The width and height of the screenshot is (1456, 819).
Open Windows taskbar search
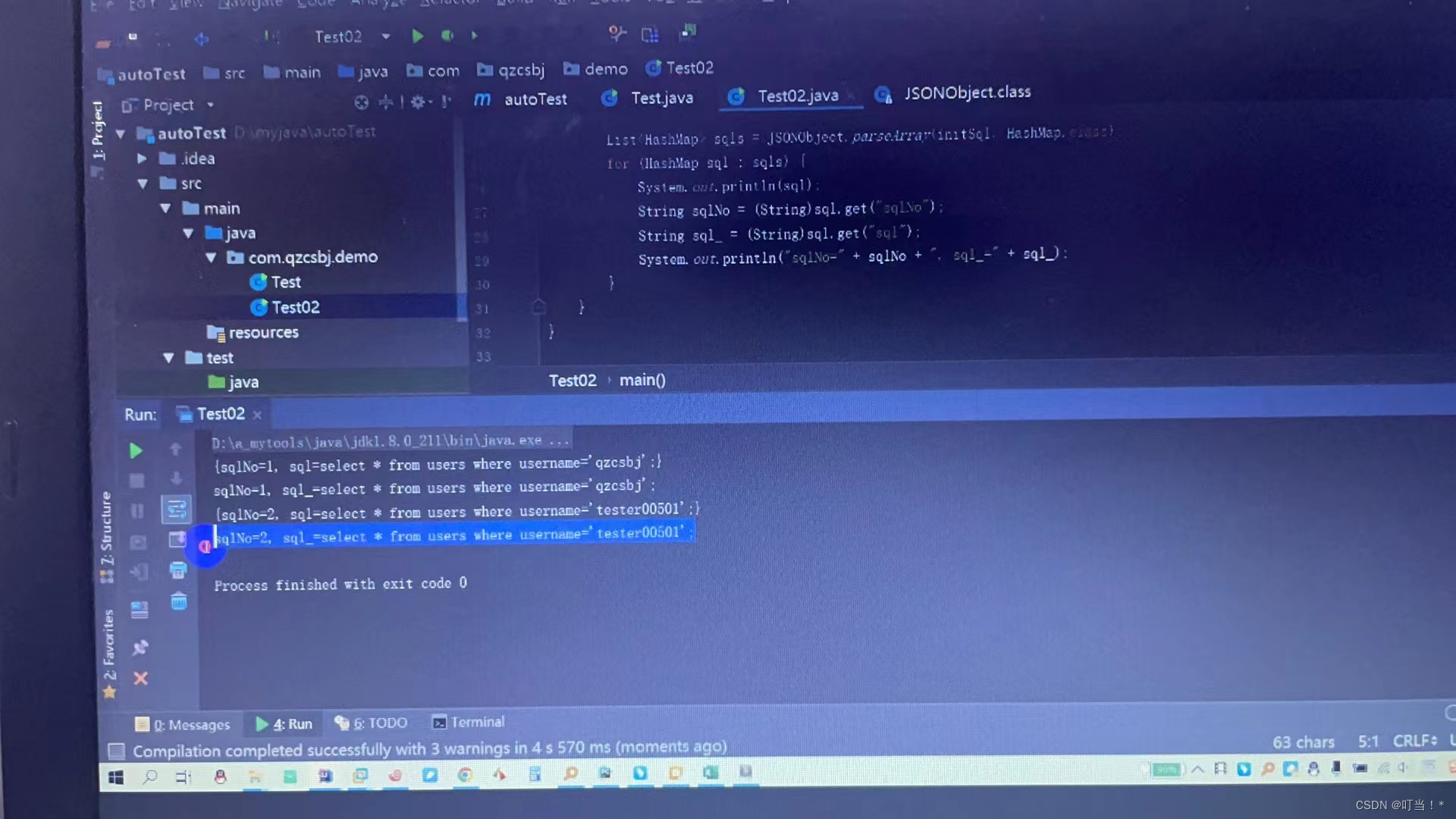pos(150,777)
